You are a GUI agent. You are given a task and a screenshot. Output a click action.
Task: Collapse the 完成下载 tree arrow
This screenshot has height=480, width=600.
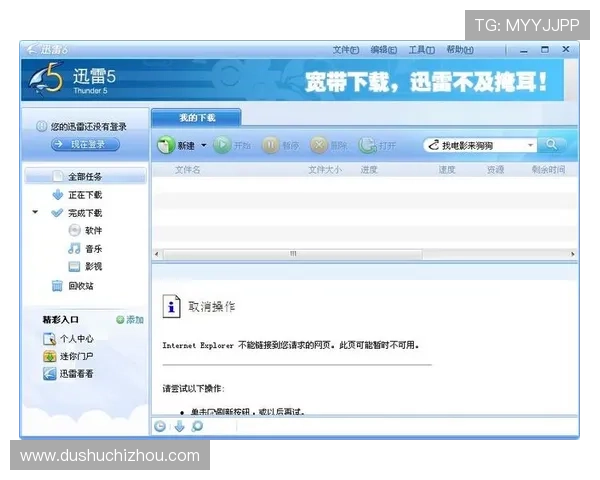click(x=35, y=212)
